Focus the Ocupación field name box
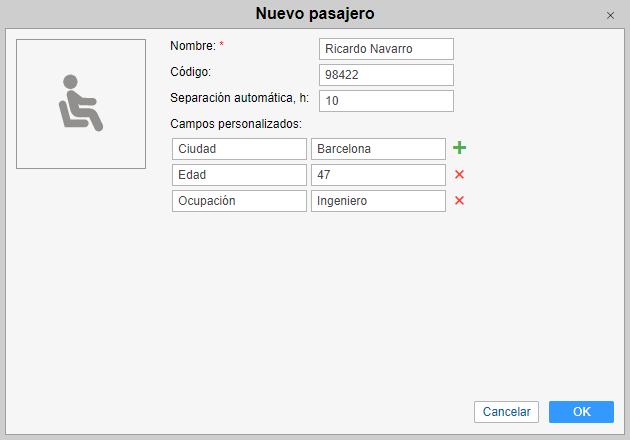The image size is (630, 440). click(239, 201)
